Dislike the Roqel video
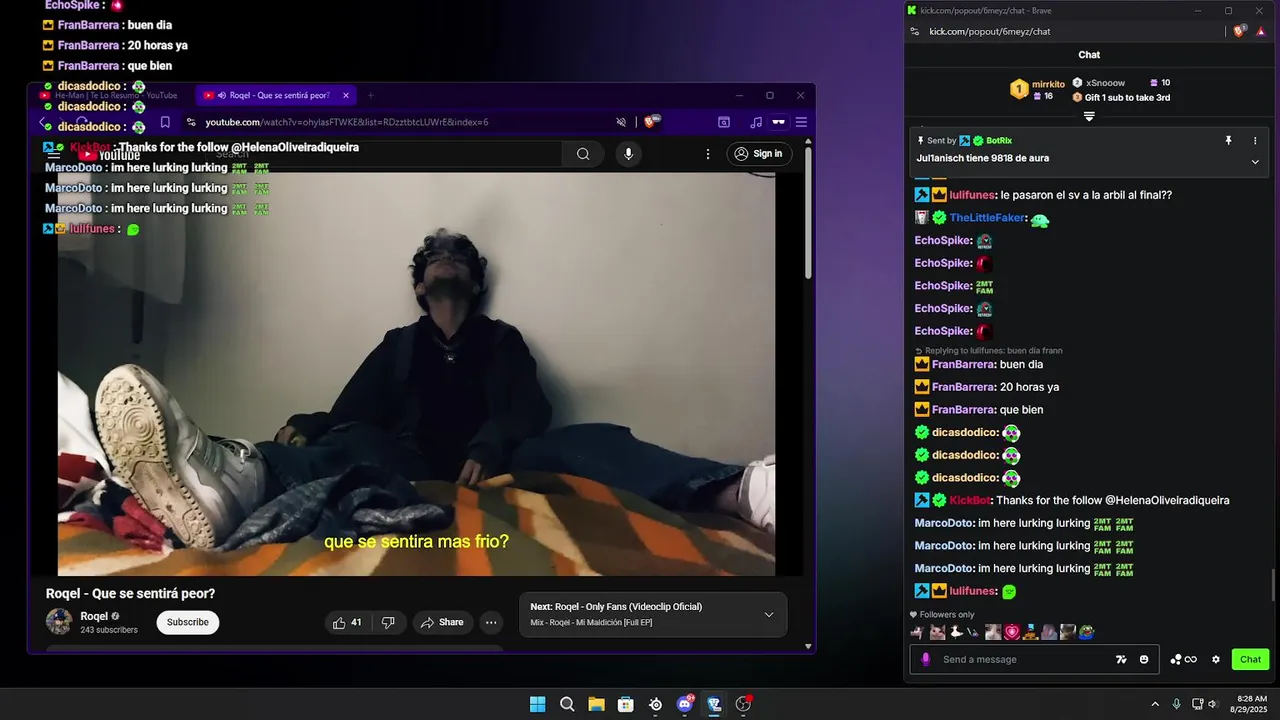Screen dimensions: 1280x720 (x=388, y=622)
